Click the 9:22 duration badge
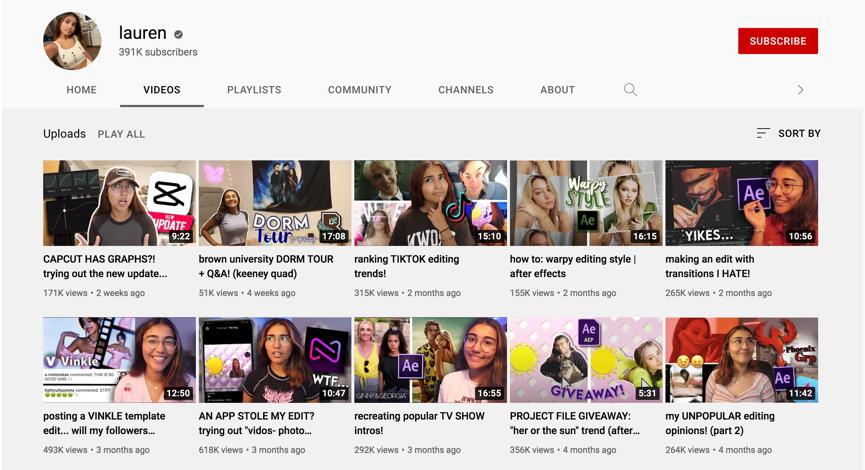 pos(180,236)
